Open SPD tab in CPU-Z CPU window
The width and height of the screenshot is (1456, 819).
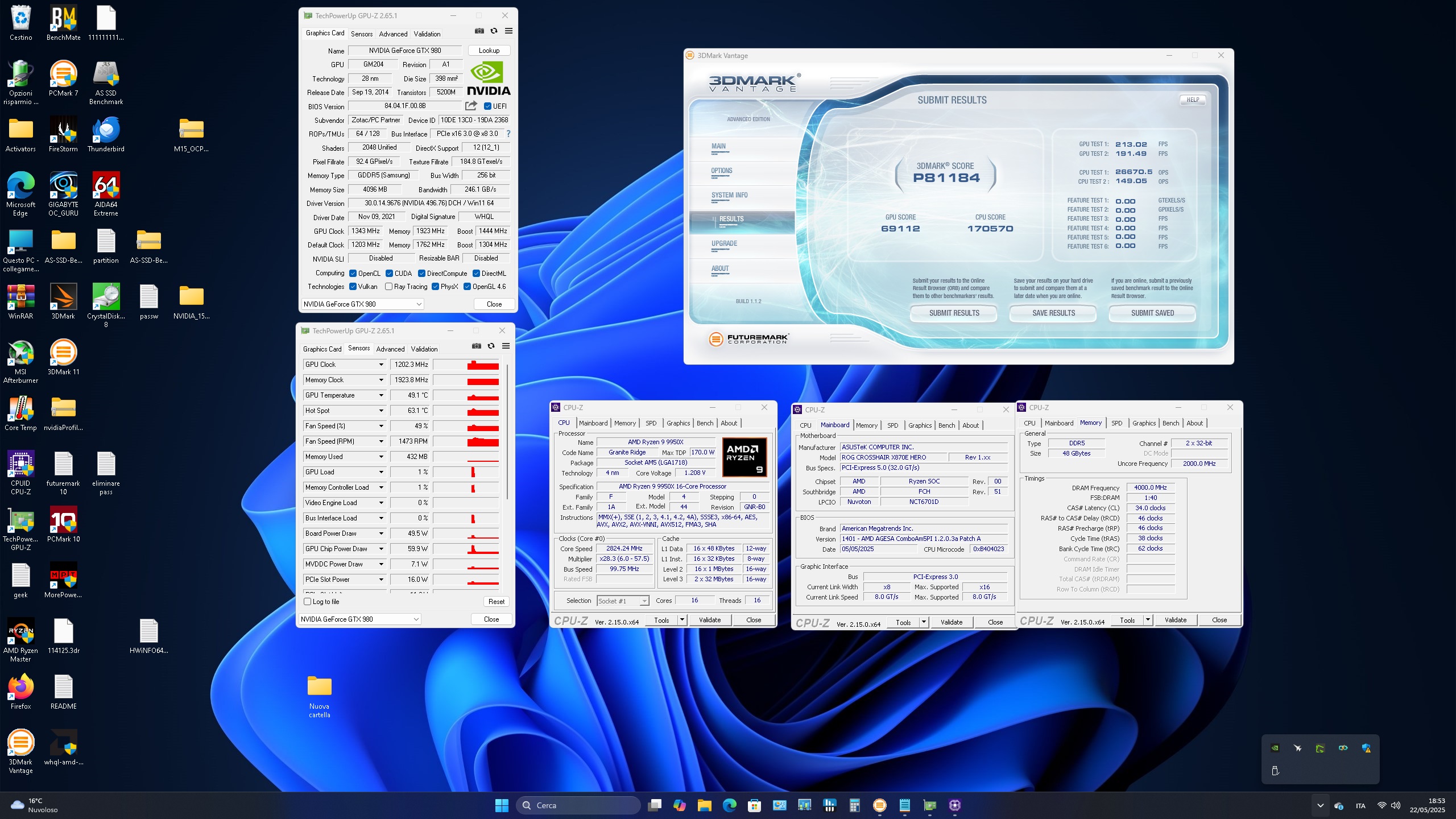pos(651,423)
